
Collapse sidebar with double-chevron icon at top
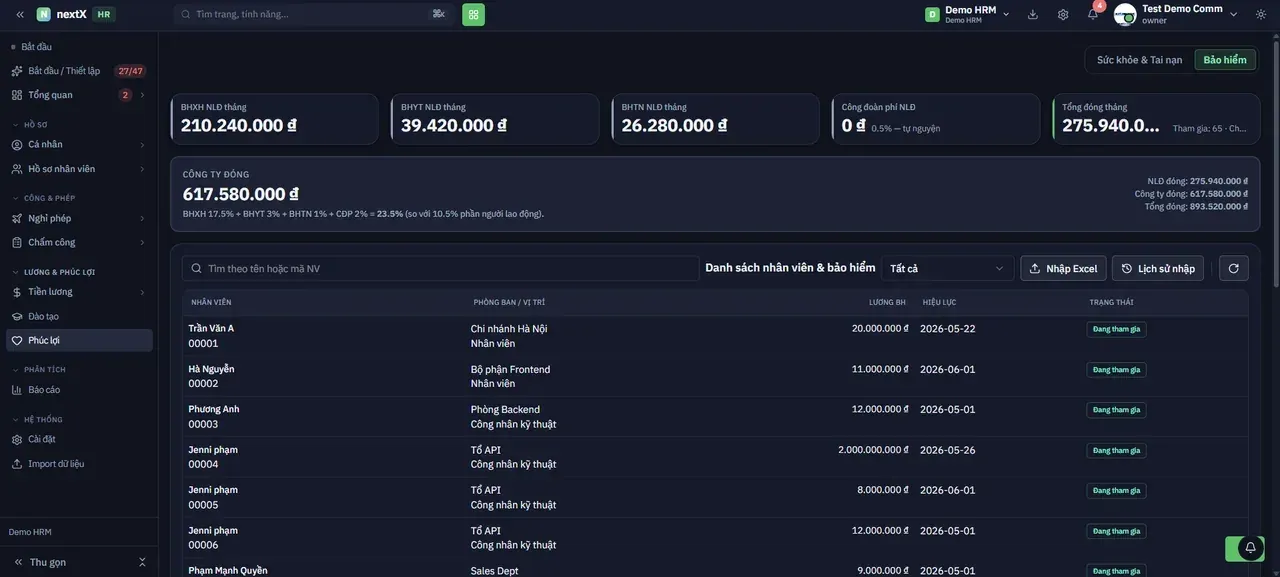20,14
